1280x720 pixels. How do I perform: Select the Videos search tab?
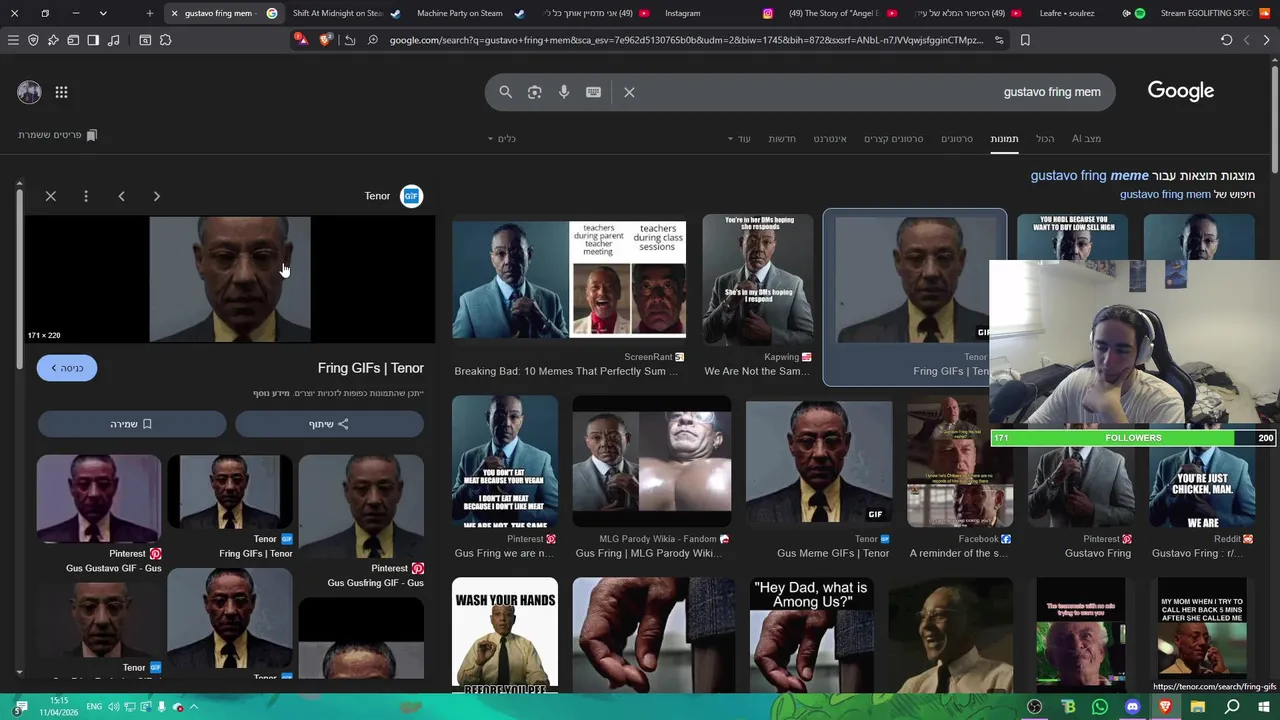tap(957, 139)
